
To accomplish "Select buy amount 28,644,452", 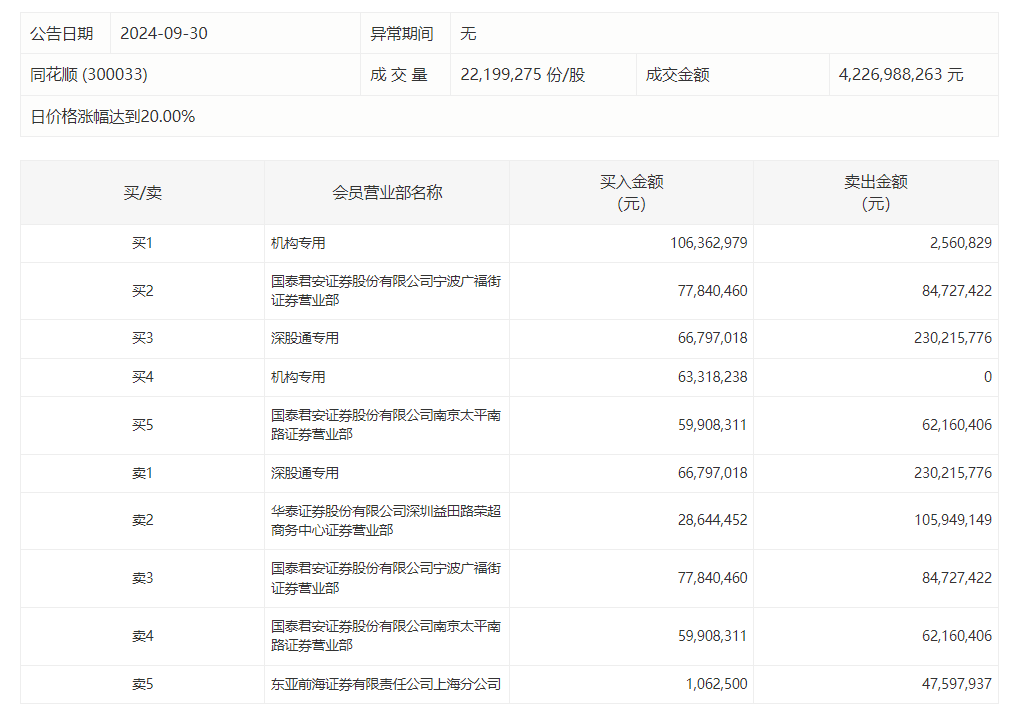I will (x=712, y=520).
